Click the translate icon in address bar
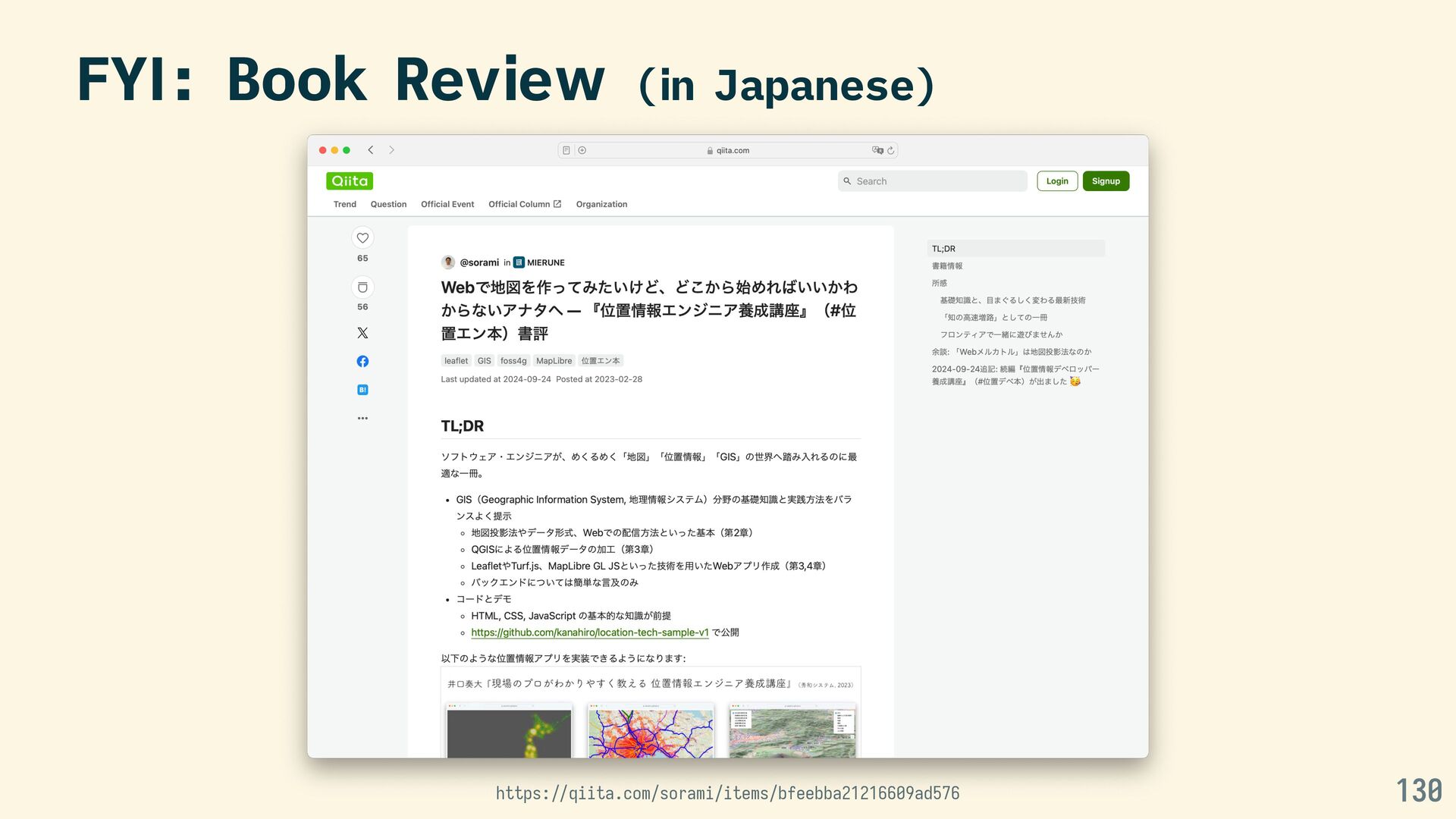The image size is (1456, 819). [x=877, y=150]
